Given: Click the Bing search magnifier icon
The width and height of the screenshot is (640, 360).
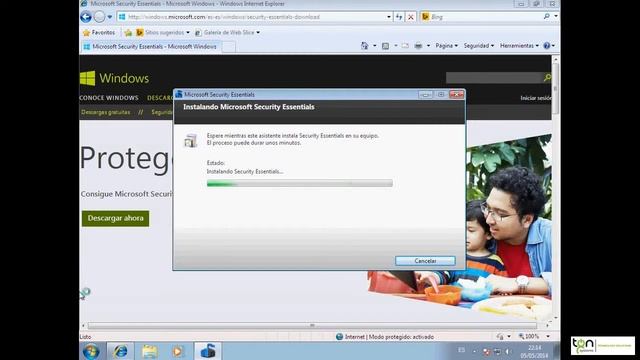Looking at the screenshot, I should coord(547,17).
